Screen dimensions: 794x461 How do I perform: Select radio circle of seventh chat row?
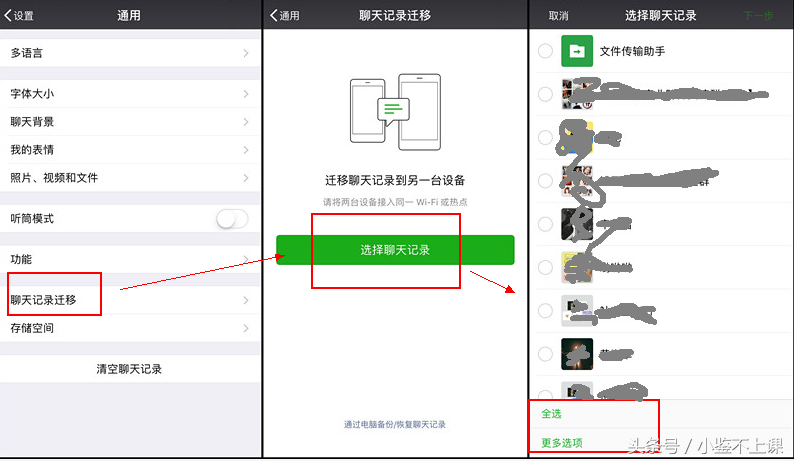(545, 311)
